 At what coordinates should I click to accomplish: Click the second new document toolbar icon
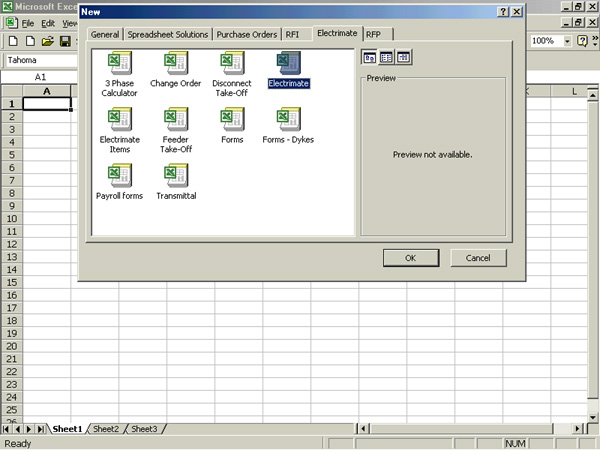tap(30, 41)
